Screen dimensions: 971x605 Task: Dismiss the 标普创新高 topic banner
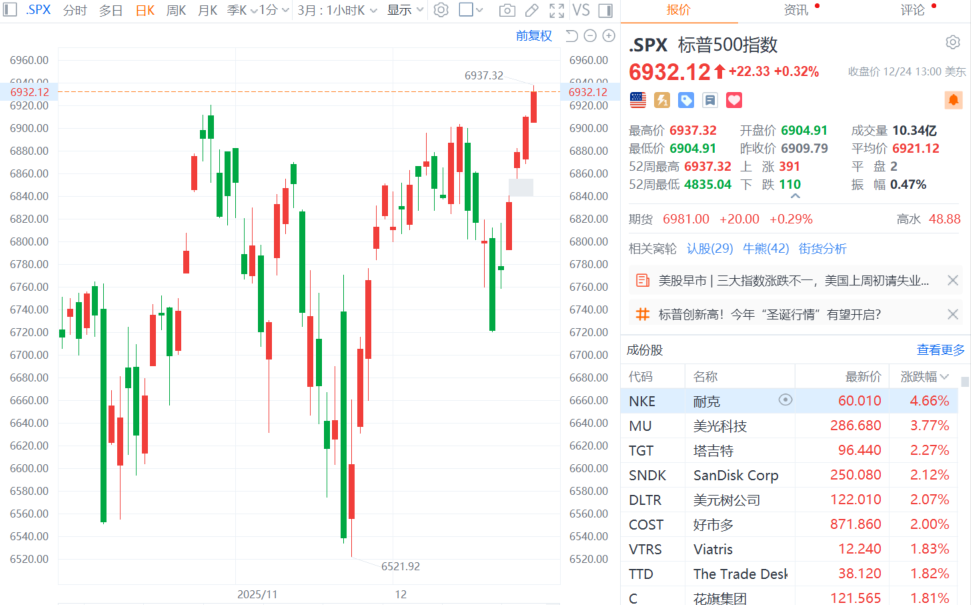point(953,314)
